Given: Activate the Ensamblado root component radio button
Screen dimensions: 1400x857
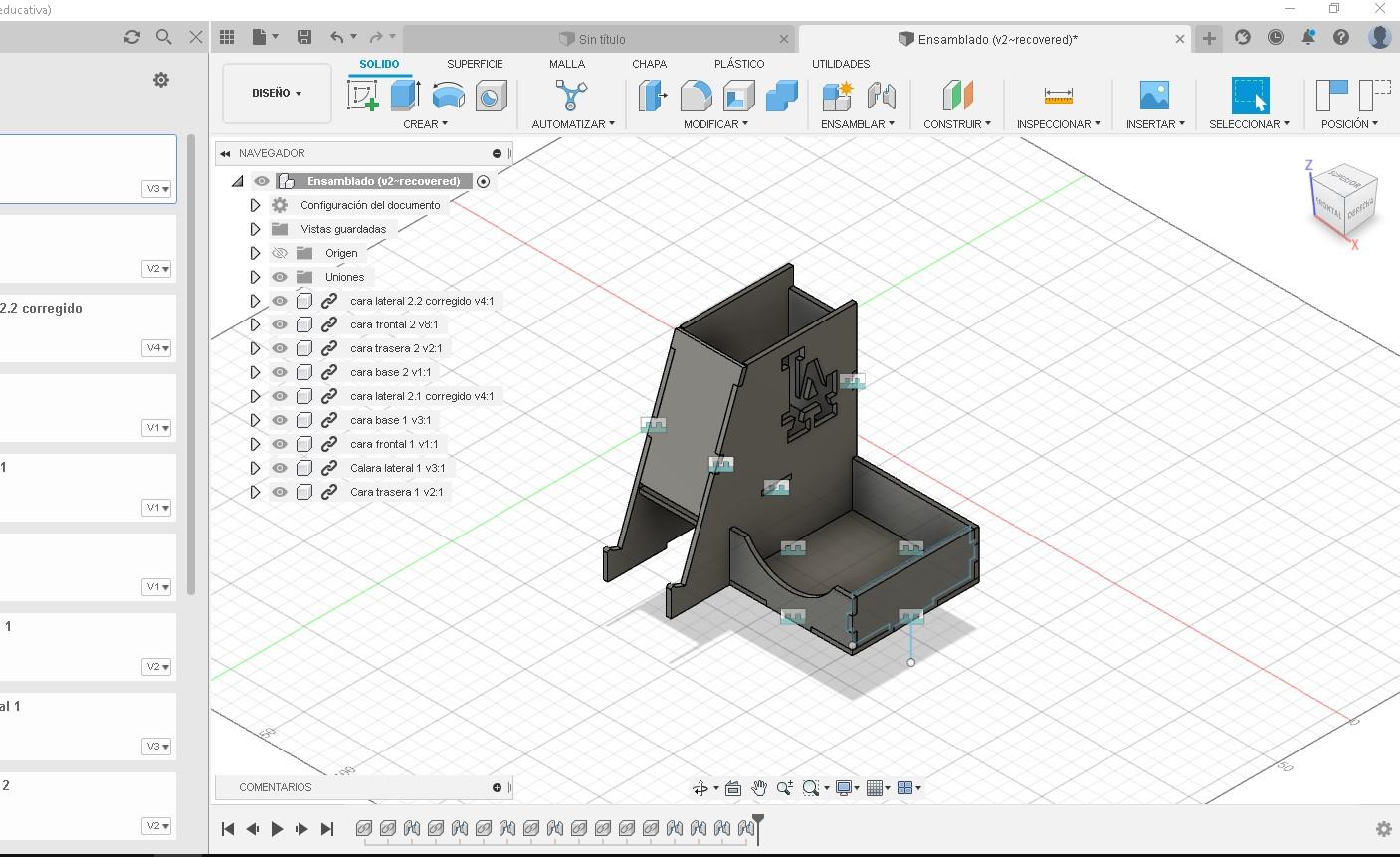Looking at the screenshot, I should tap(484, 181).
